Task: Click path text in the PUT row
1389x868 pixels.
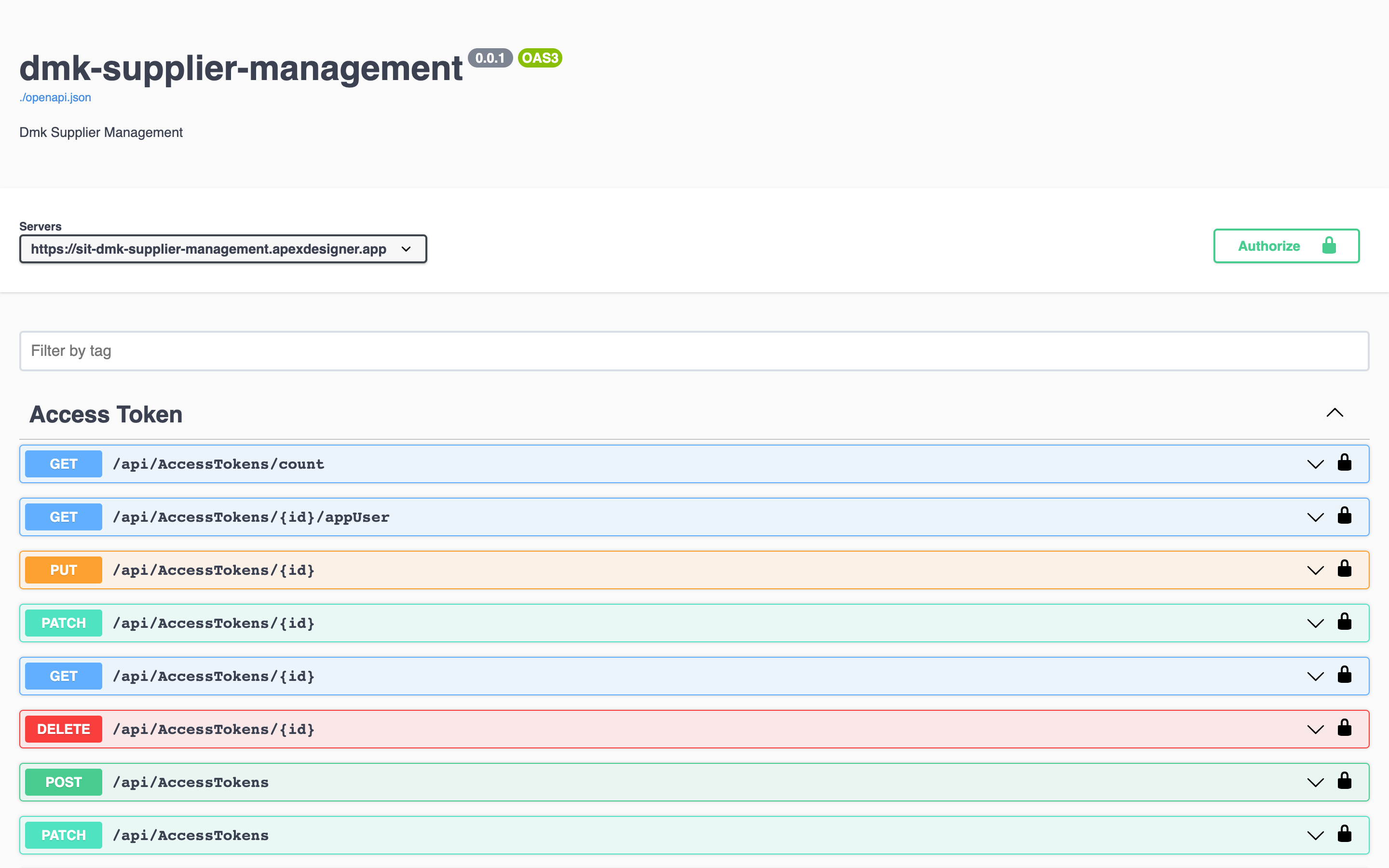Action: 214,570
